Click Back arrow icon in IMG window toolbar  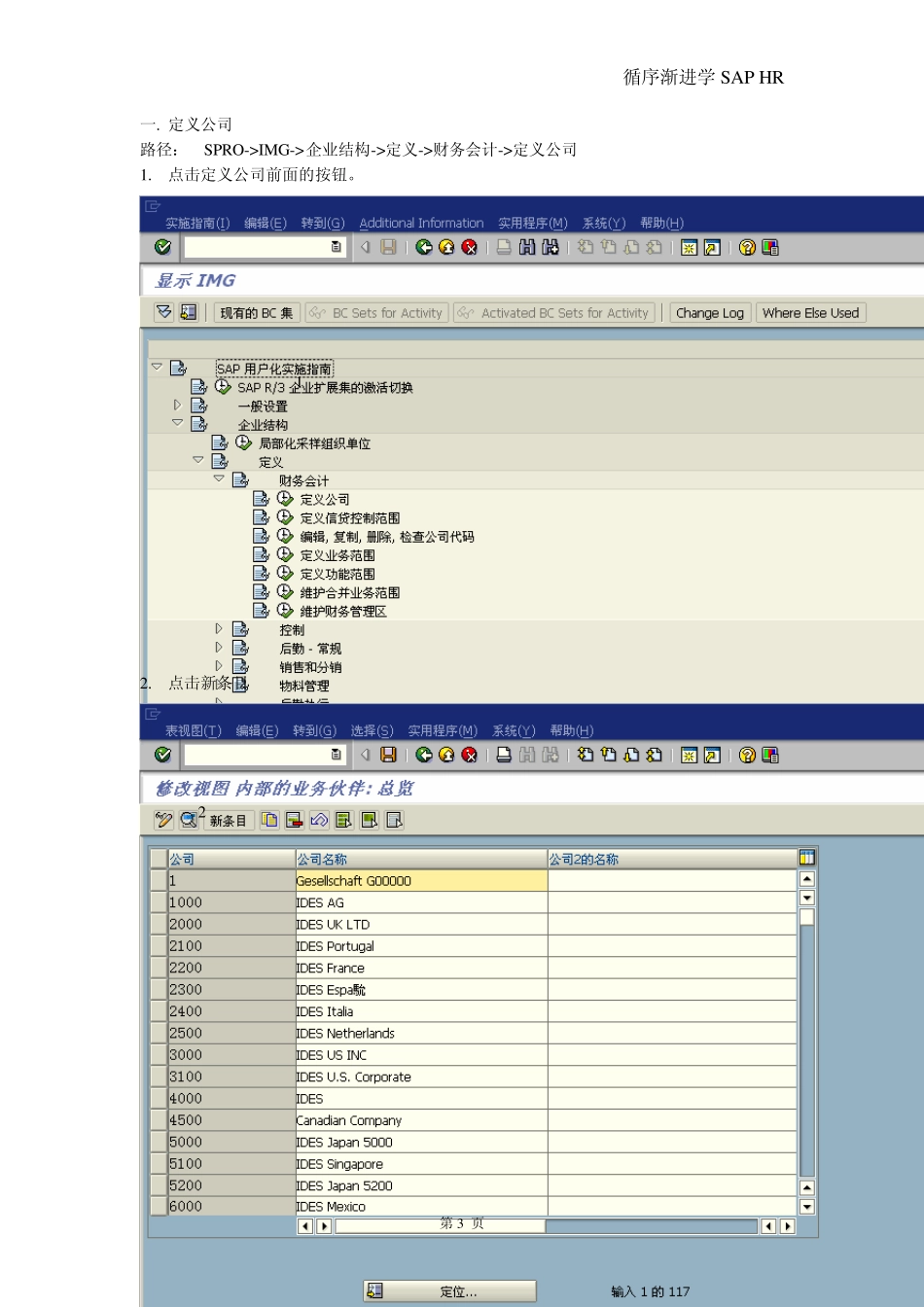pos(423,247)
